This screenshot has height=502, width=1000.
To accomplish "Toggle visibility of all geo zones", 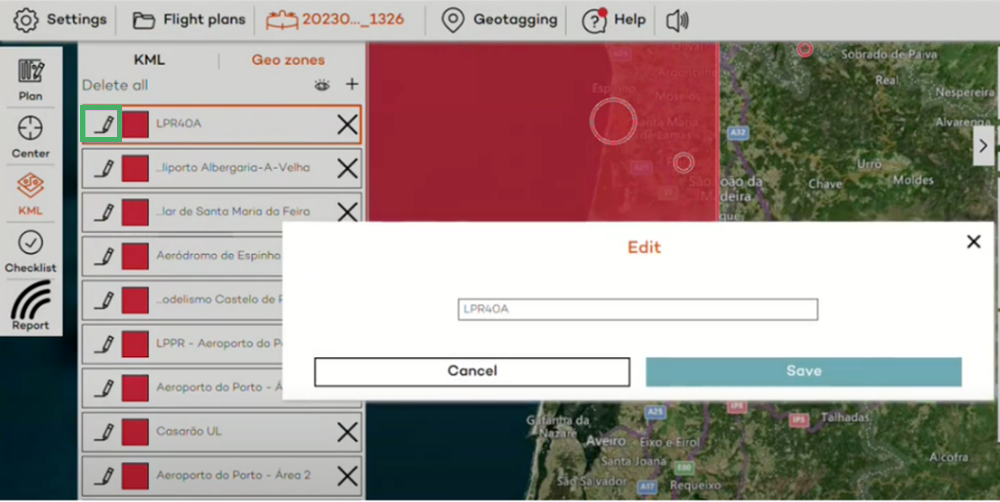I will point(322,86).
